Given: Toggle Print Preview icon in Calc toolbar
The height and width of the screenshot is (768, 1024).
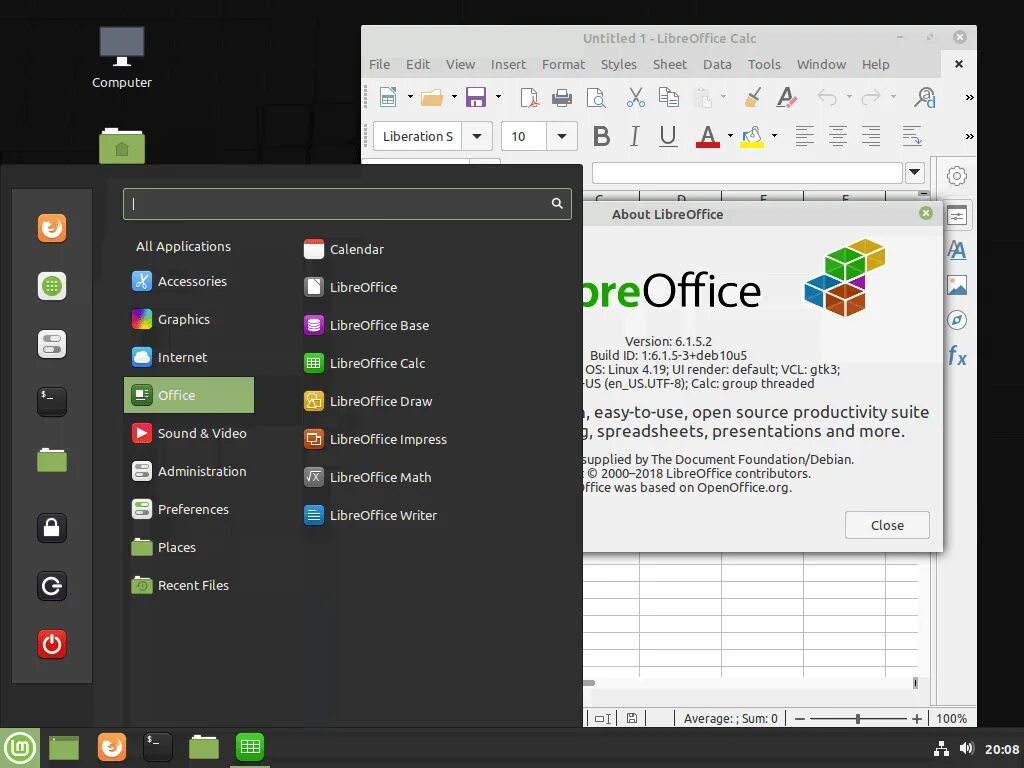Looking at the screenshot, I should [x=596, y=97].
